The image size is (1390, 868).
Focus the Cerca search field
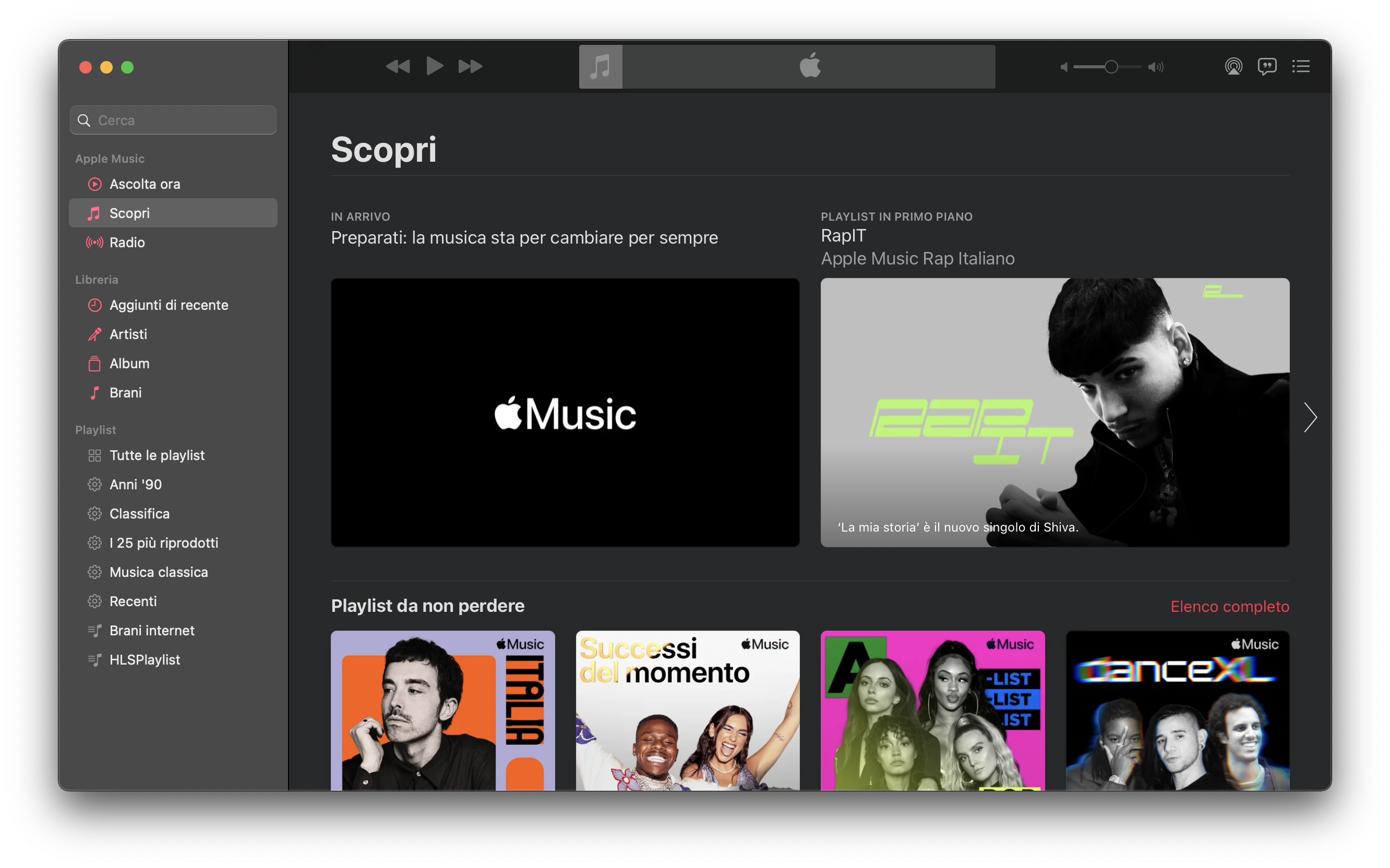click(x=173, y=120)
